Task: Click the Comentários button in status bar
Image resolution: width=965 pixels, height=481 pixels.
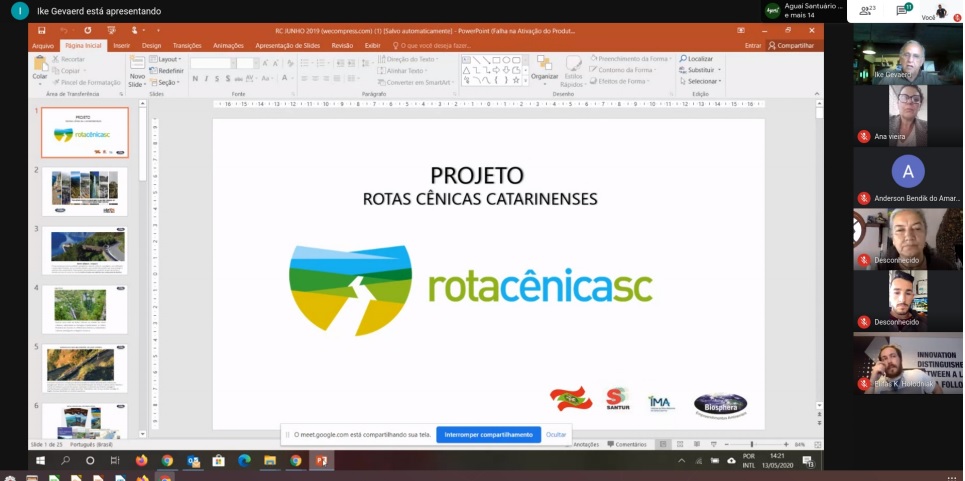Action: (627, 444)
